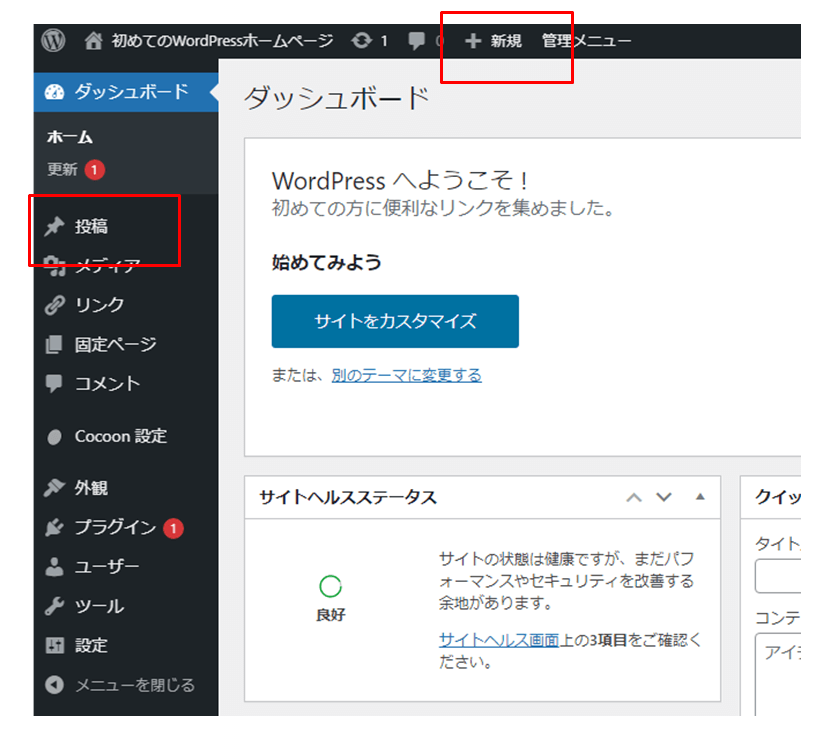The height and width of the screenshot is (735, 819).
Task: Open ユーザー menu
Action: coord(107,567)
